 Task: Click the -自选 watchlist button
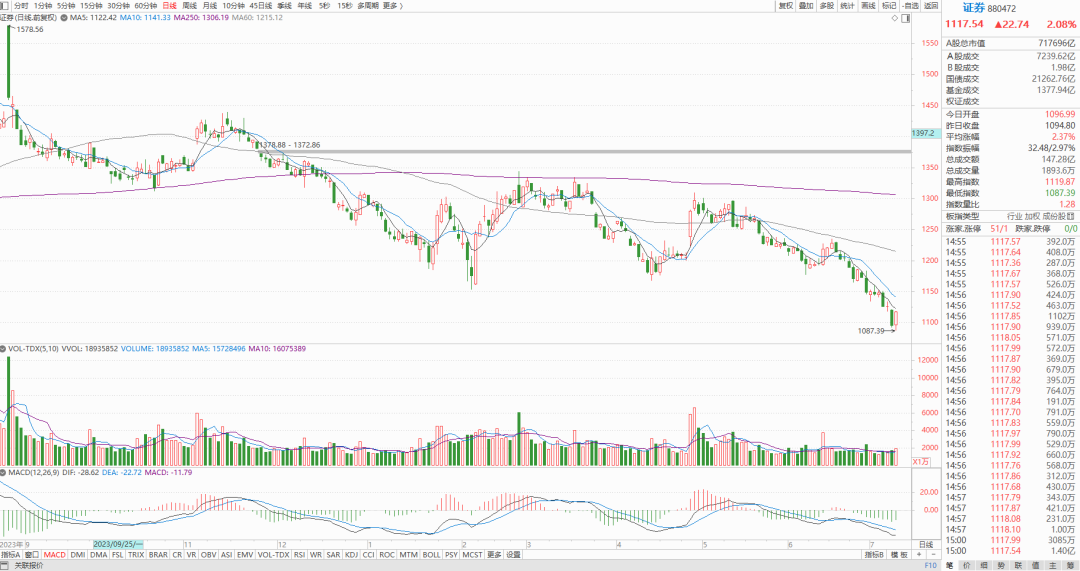[x=910, y=6]
